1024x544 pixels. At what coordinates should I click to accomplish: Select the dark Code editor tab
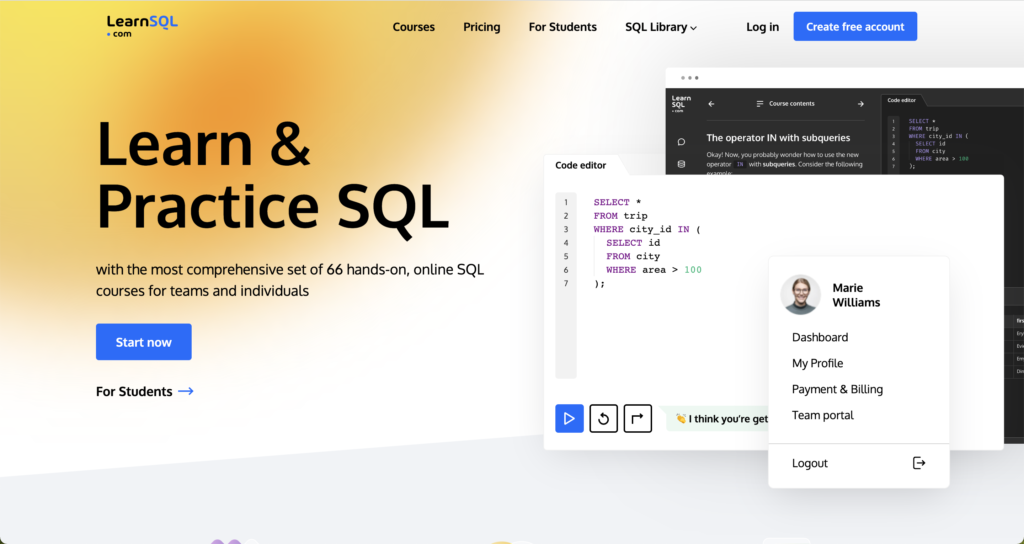click(901, 100)
